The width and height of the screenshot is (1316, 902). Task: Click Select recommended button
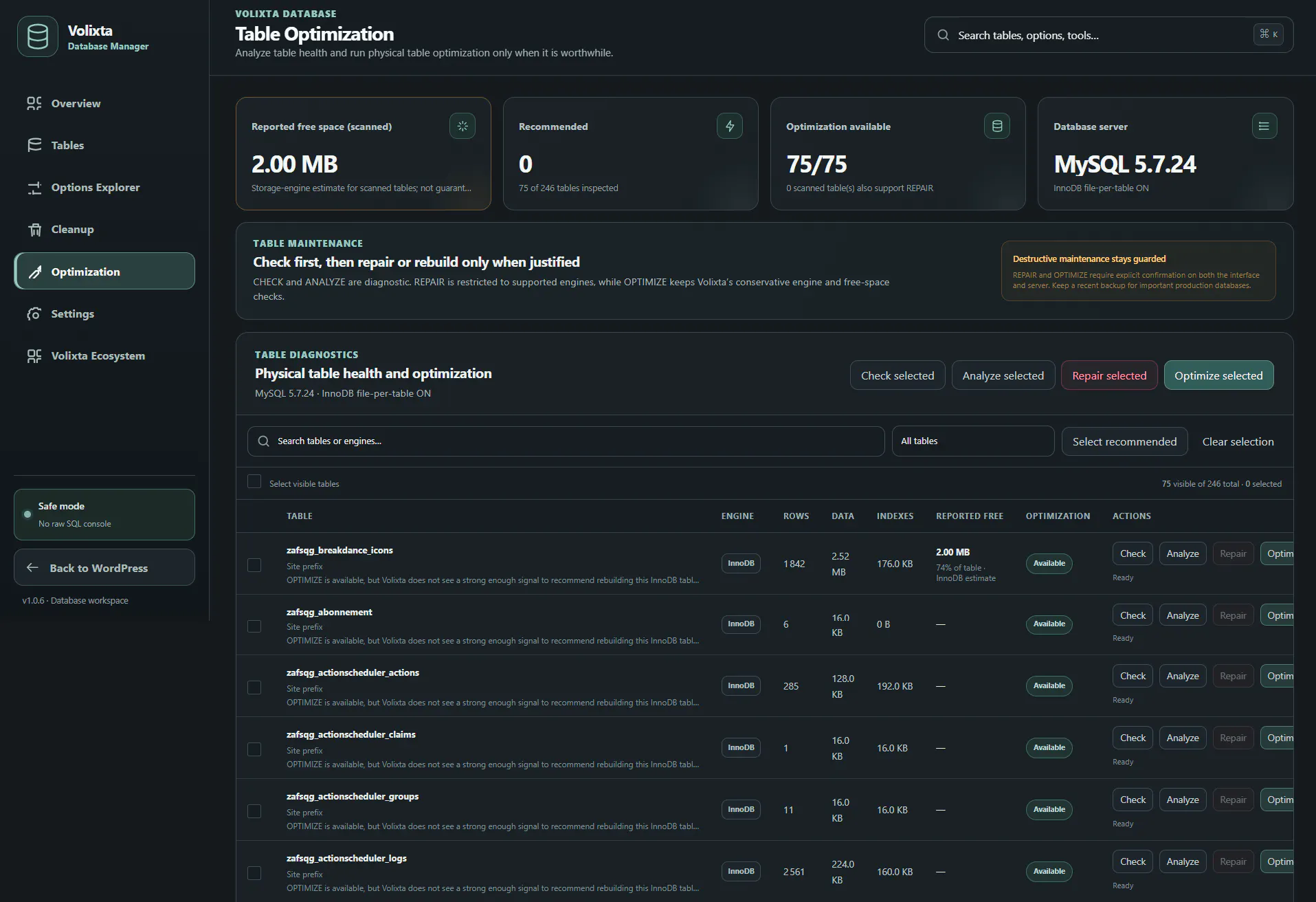pyautogui.click(x=1124, y=441)
